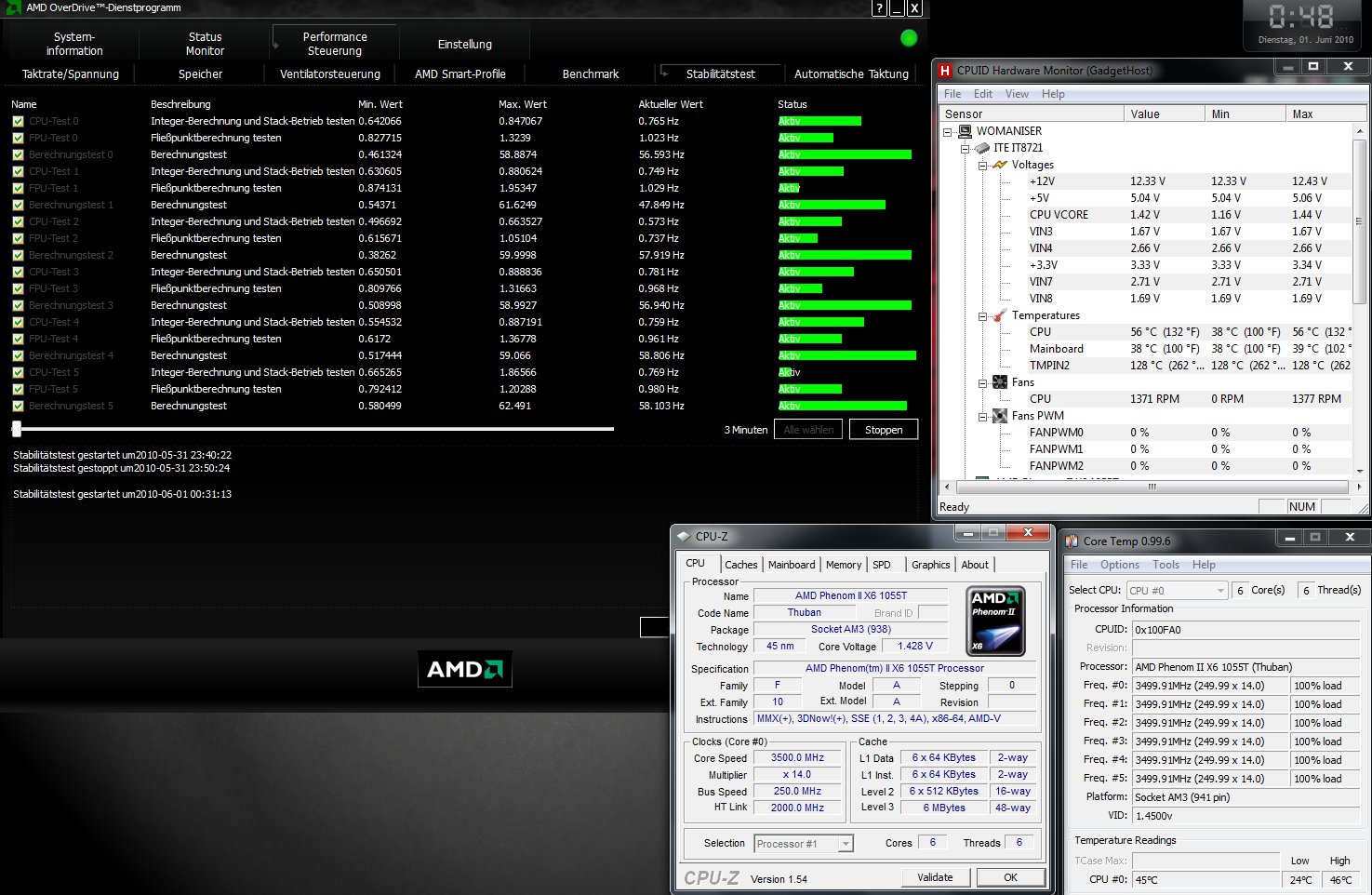Click the CPUID Hardware Monitor title bar icon

pos(945,71)
